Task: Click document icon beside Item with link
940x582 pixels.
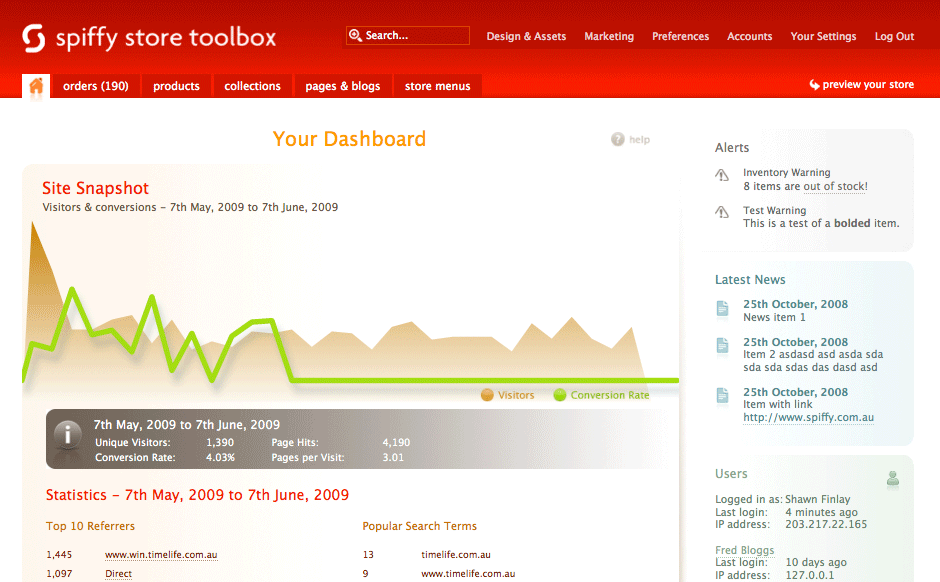Action: click(722, 396)
